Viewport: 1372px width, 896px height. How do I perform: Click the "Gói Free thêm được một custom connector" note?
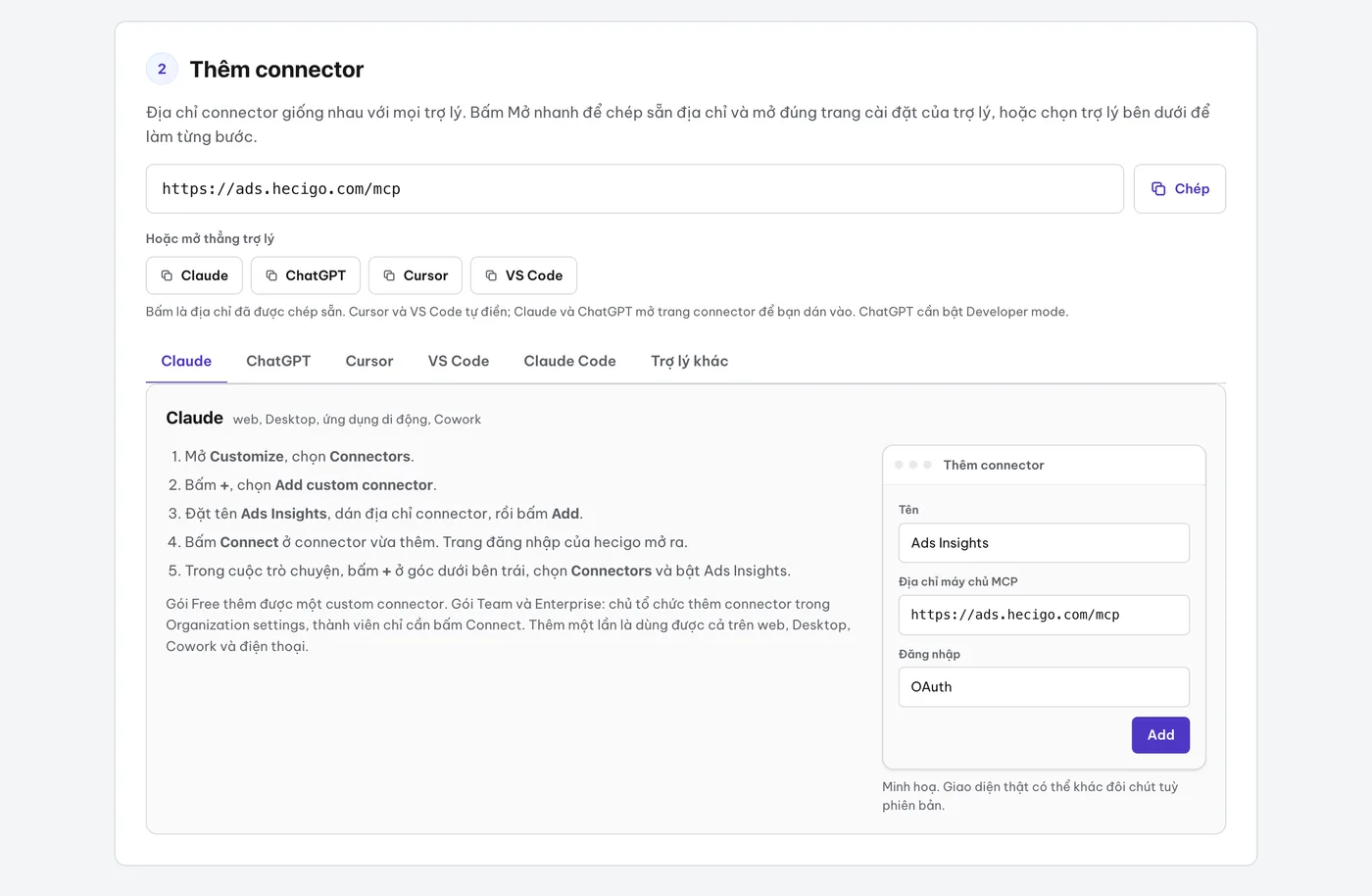point(509,625)
